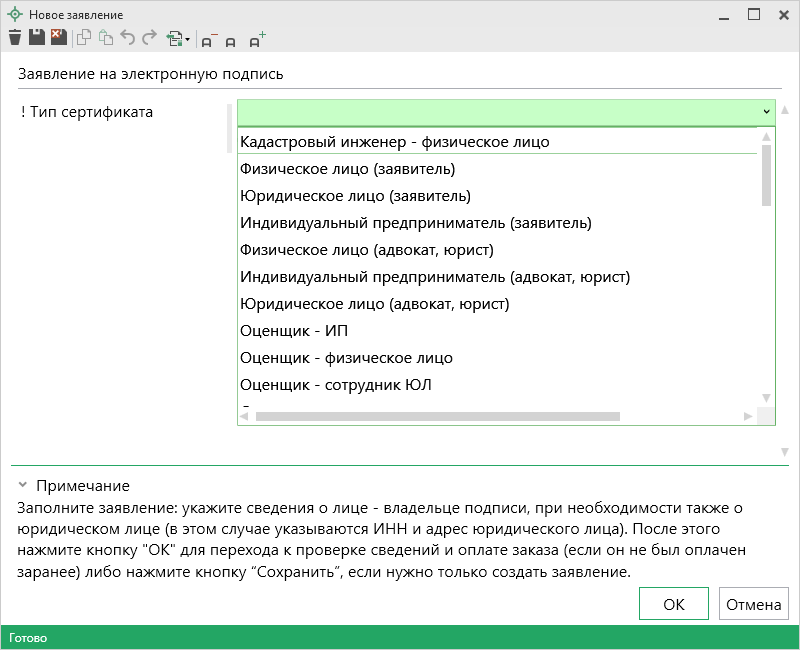Image resolution: width=800 pixels, height=650 pixels.
Task: Collapse the Тип сертификата dropdown list
Action: click(766, 112)
